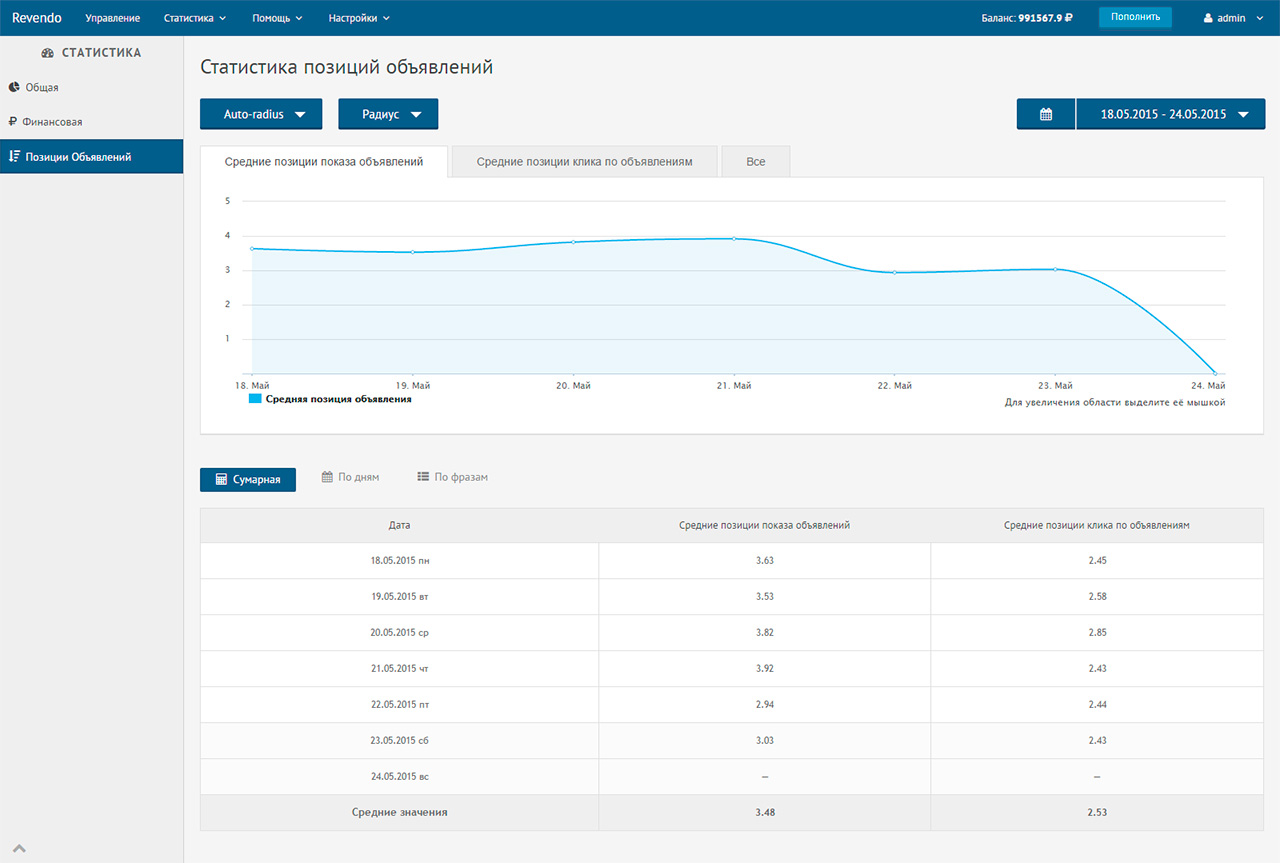The image size is (1280, 863).
Task: Click the chart data point at 21. Май
Action: pyautogui.click(x=734, y=238)
